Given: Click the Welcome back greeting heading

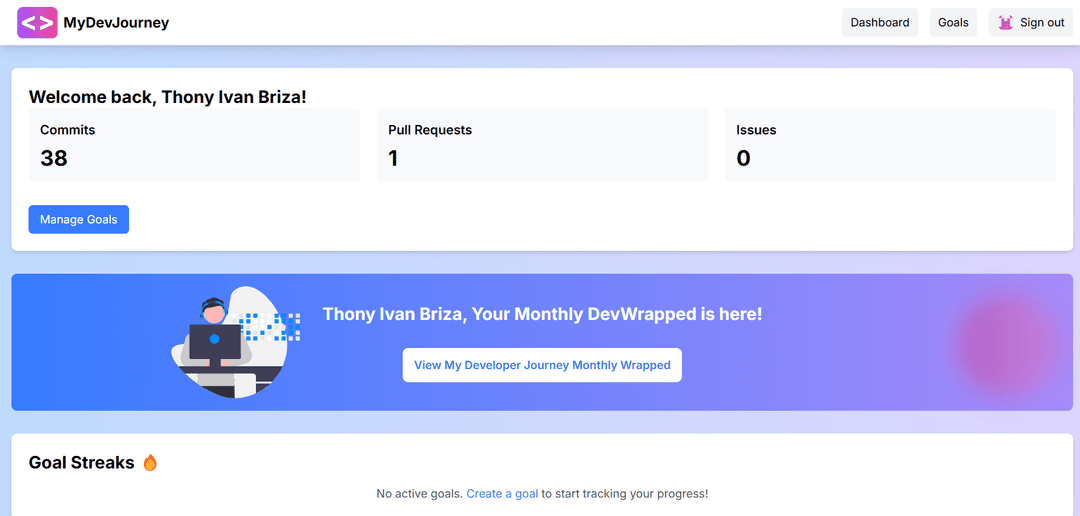Looking at the screenshot, I should (167, 97).
